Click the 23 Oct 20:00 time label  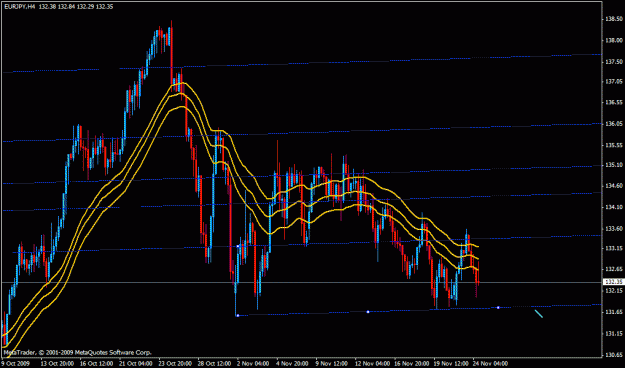(x=175, y=364)
